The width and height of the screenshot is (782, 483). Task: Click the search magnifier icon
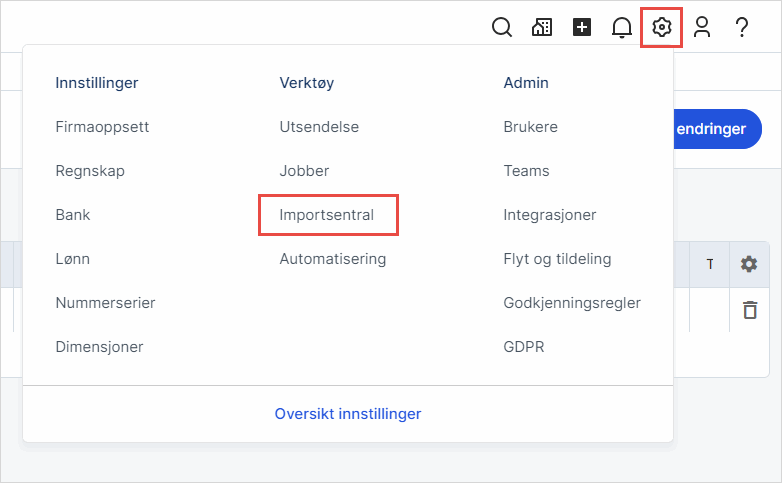coord(502,27)
